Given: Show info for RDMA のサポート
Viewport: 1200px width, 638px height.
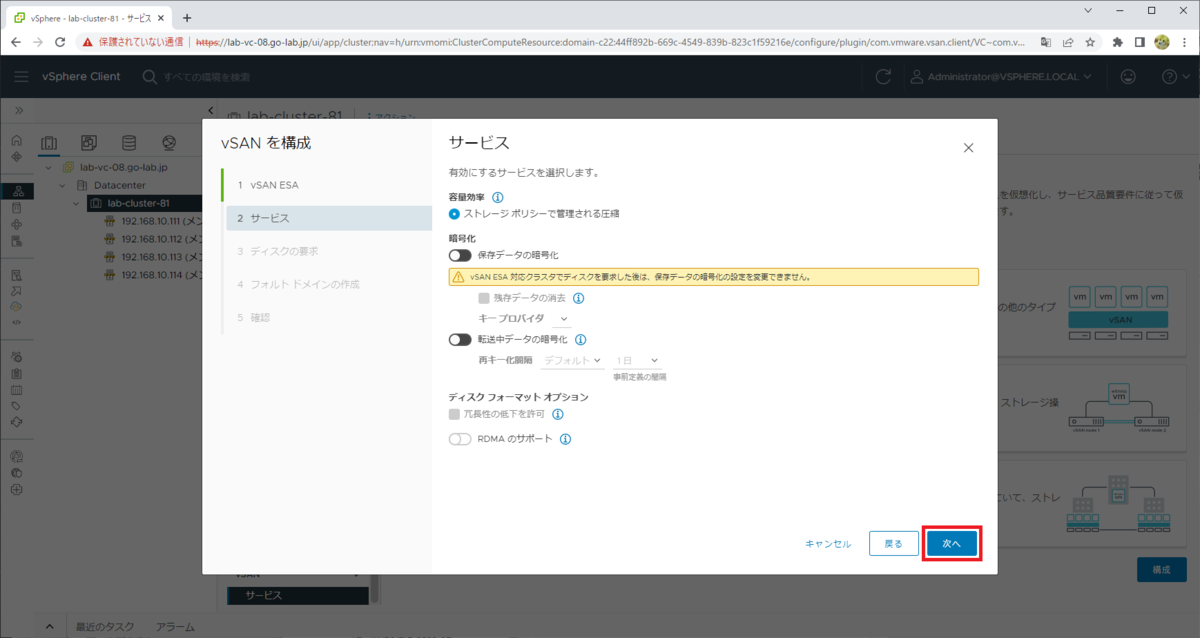Looking at the screenshot, I should pyautogui.click(x=565, y=439).
